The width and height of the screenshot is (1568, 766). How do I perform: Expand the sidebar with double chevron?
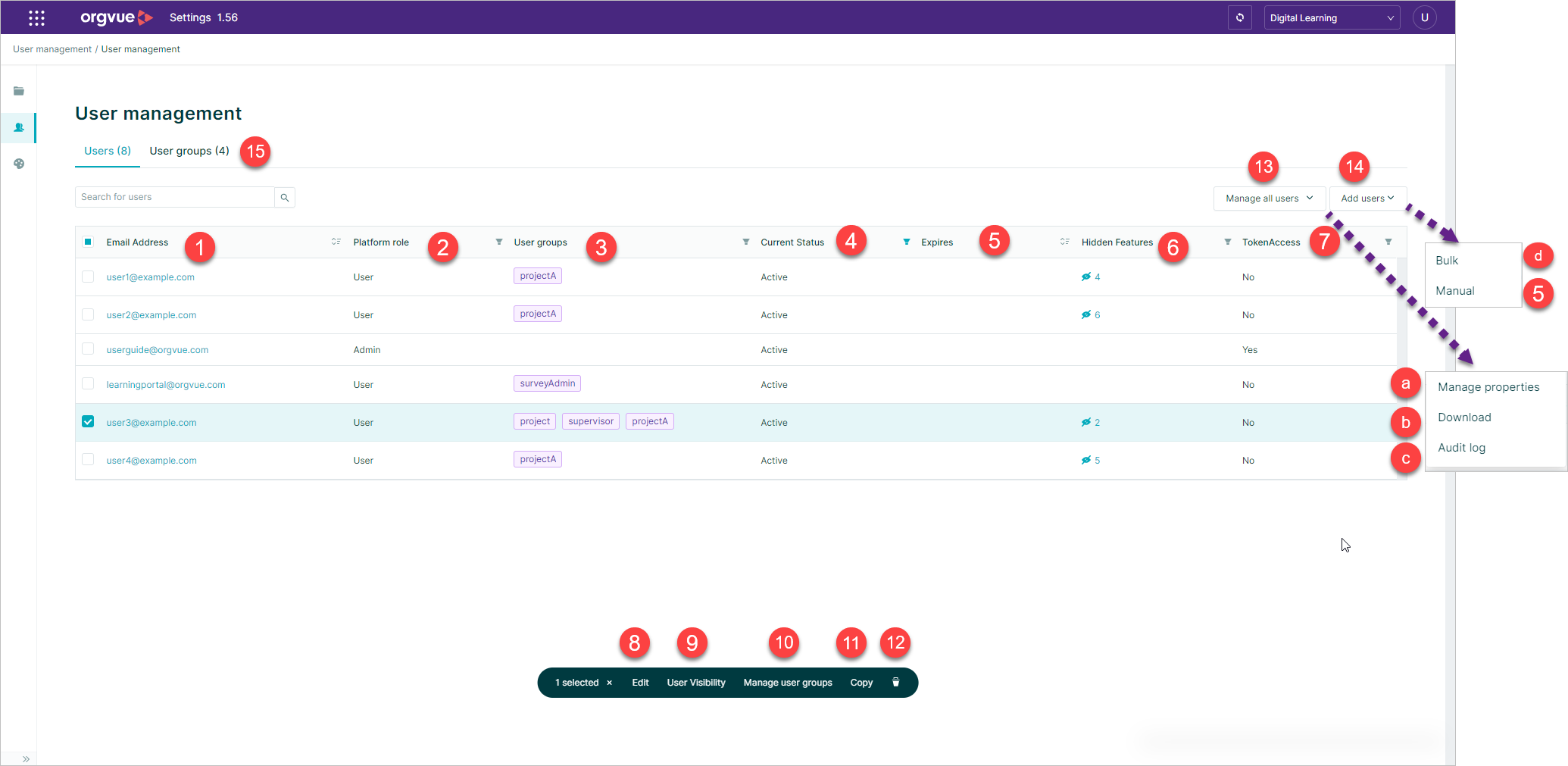(x=26, y=758)
